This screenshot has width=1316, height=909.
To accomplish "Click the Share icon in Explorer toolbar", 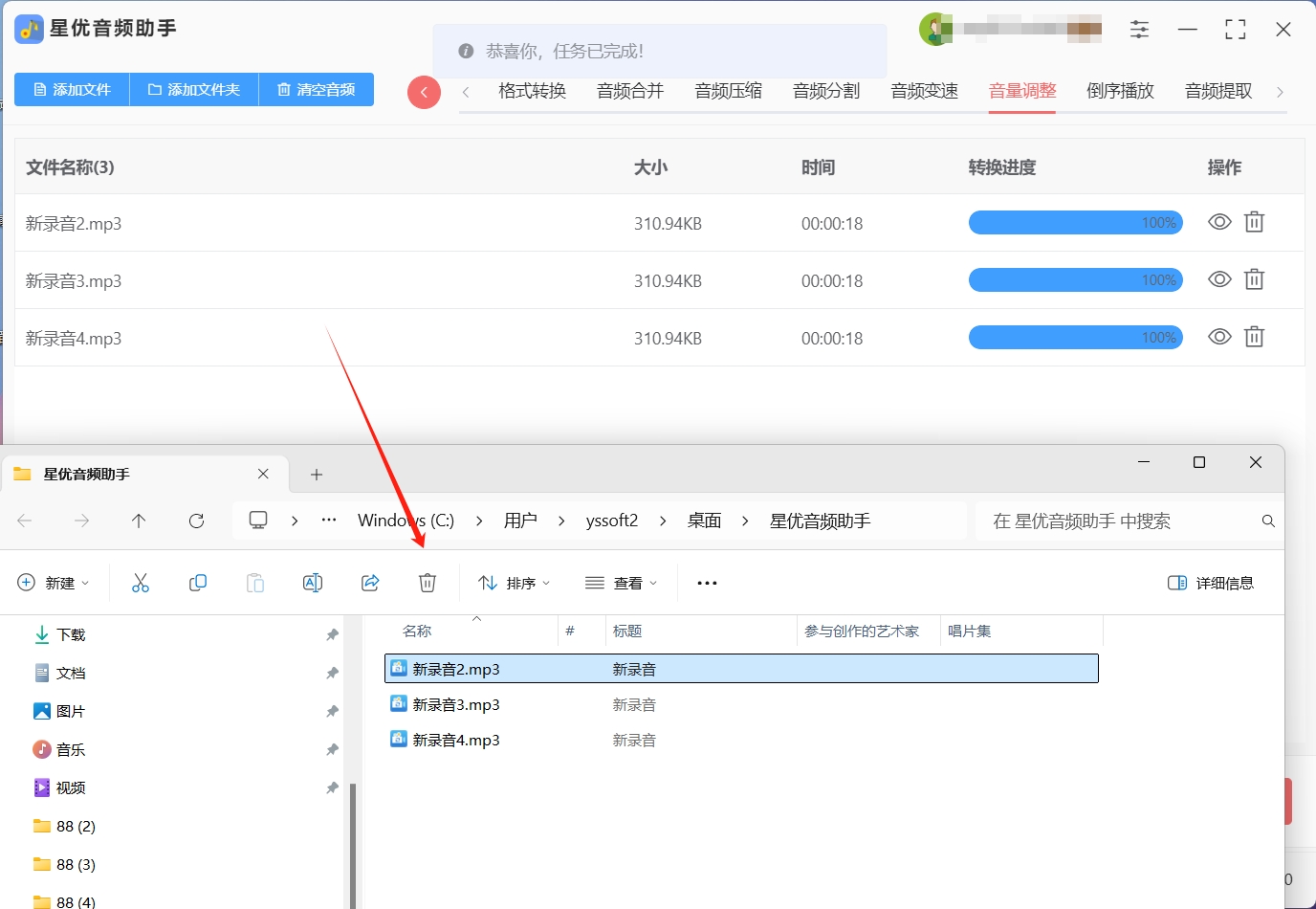I will pyautogui.click(x=370, y=583).
